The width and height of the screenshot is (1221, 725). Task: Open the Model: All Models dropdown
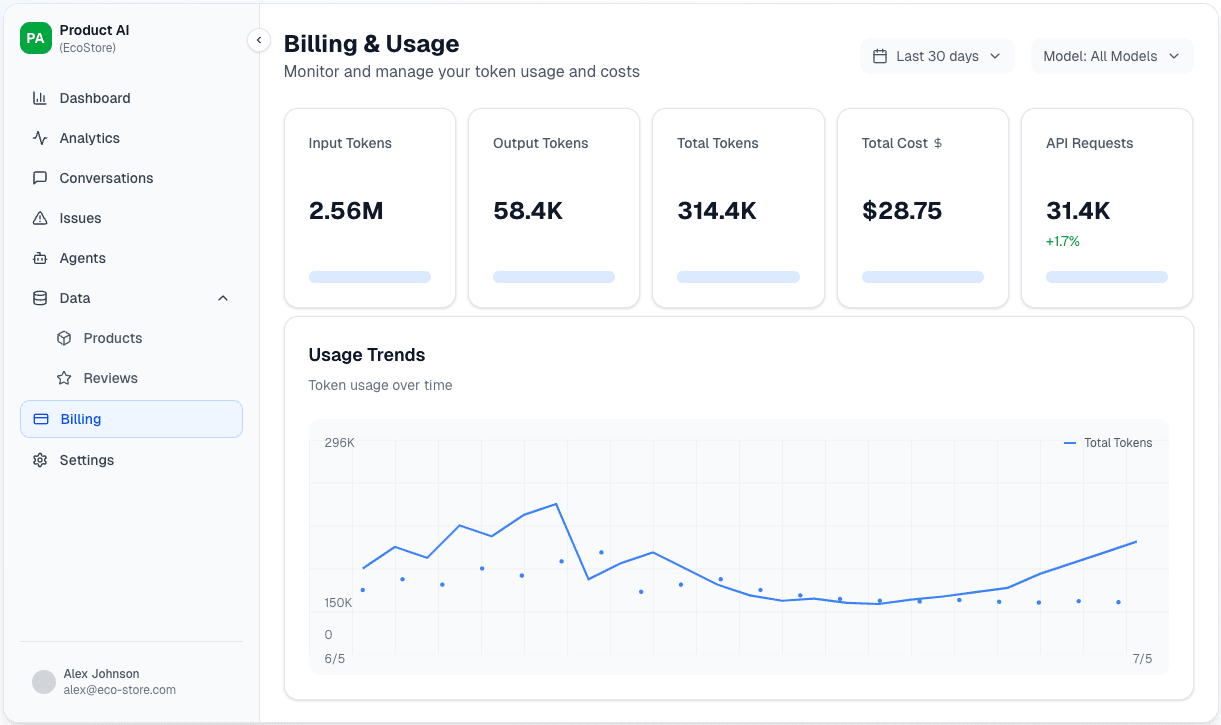coord(1111,56)
